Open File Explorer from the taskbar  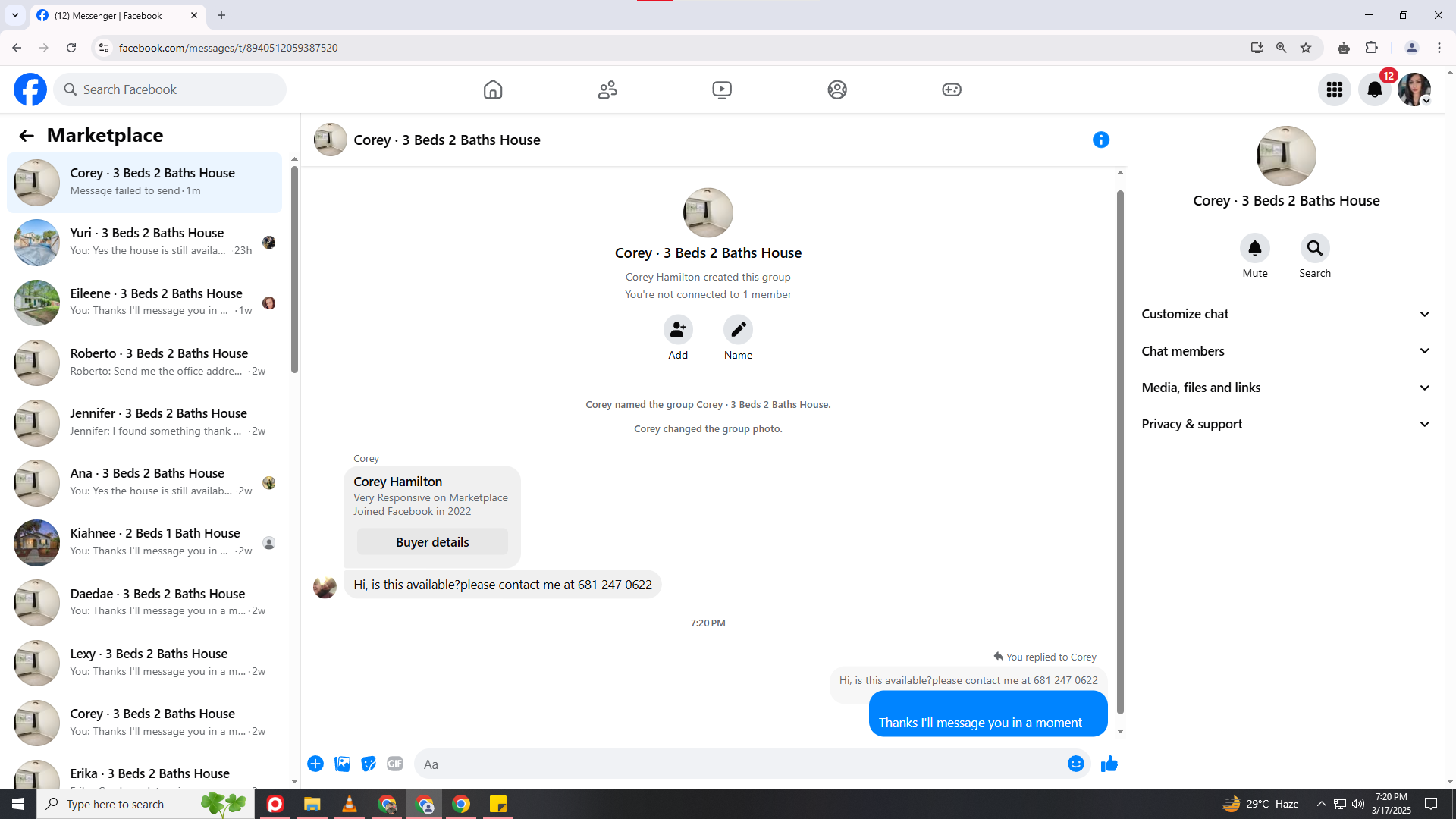click(x=312, y=804)
